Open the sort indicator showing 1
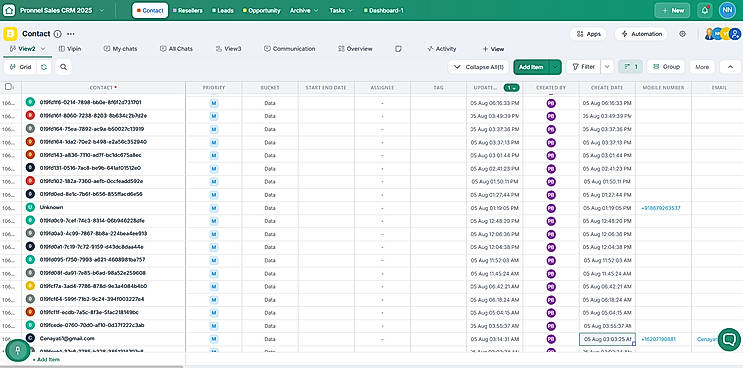Image resolution: width=743 pixels, height=368 pixels. click(631, 67)
